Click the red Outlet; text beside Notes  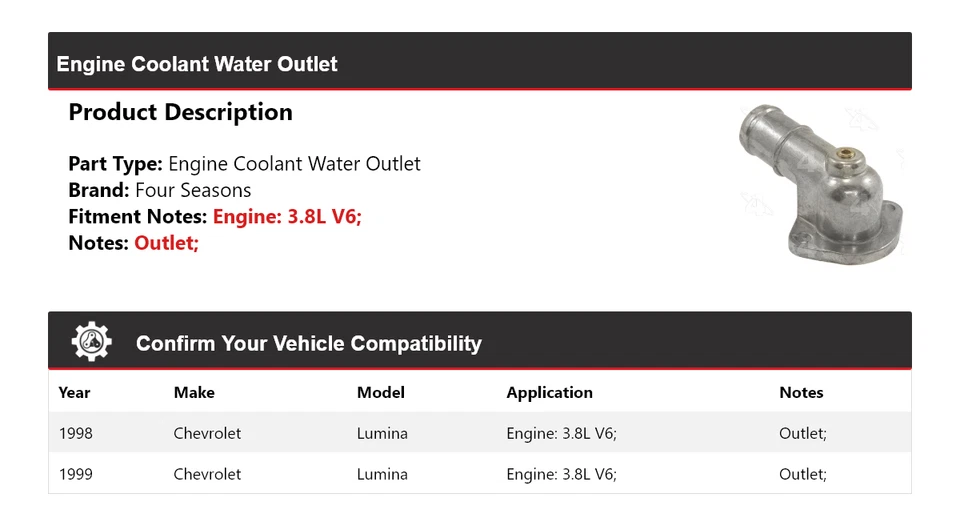[166, 242]
